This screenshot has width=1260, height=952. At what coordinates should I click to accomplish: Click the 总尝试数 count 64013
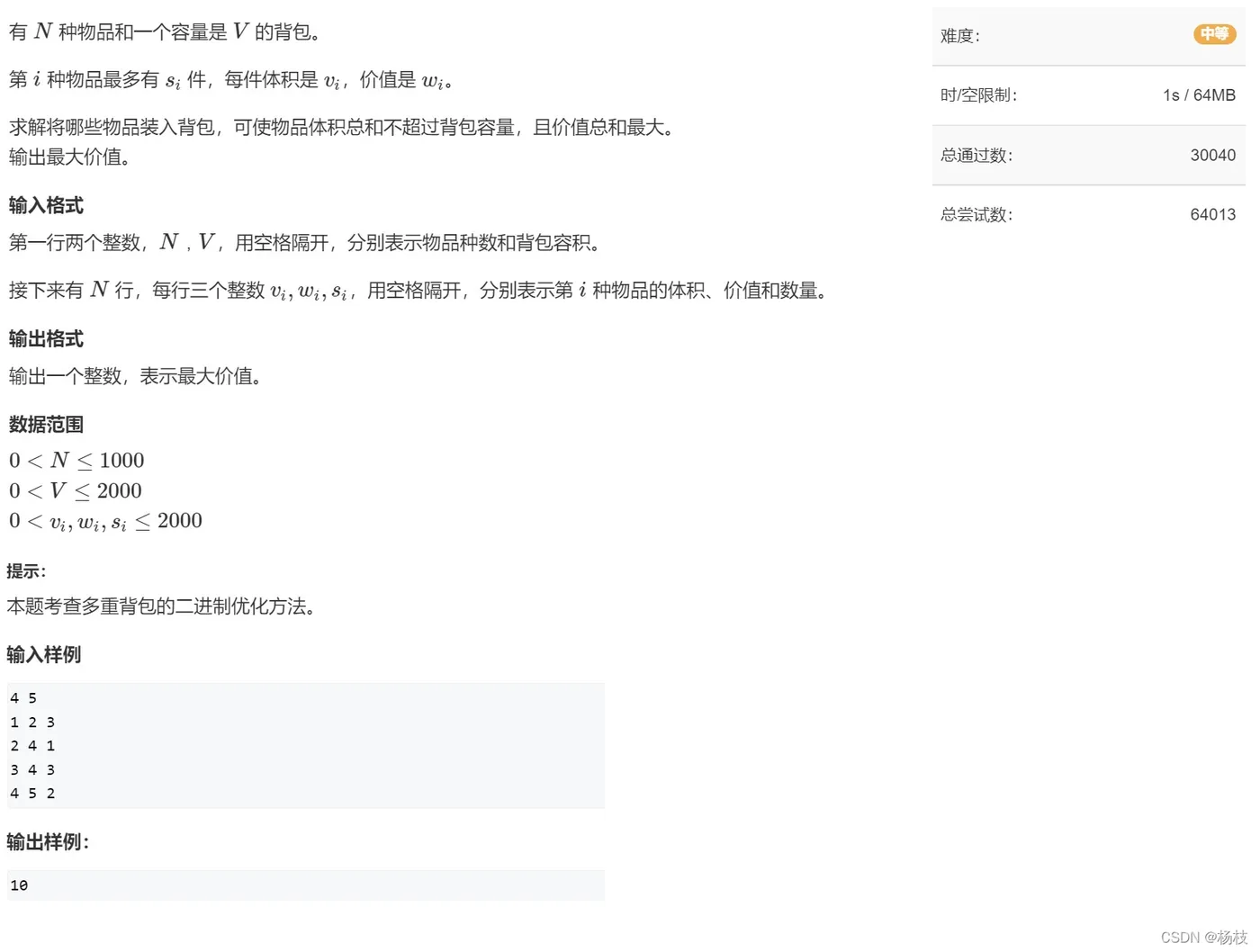point(1213,214)
